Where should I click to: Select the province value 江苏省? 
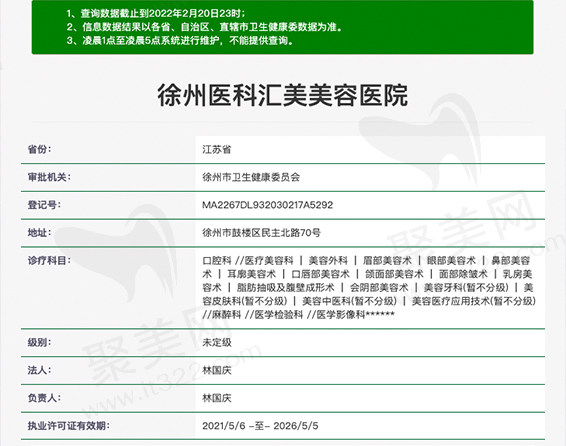(217, 149)
